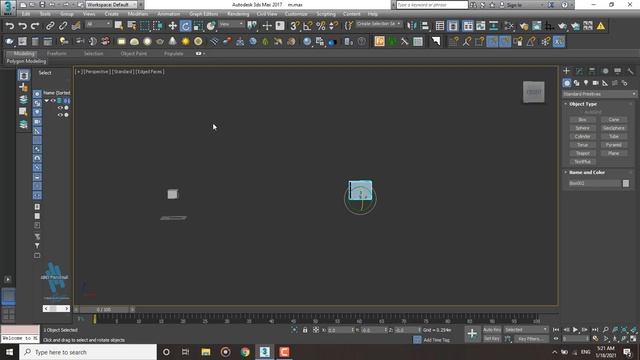Toggle the Selection Lock padlock
This screenshot has height=360, width=640.
point(305,330)
